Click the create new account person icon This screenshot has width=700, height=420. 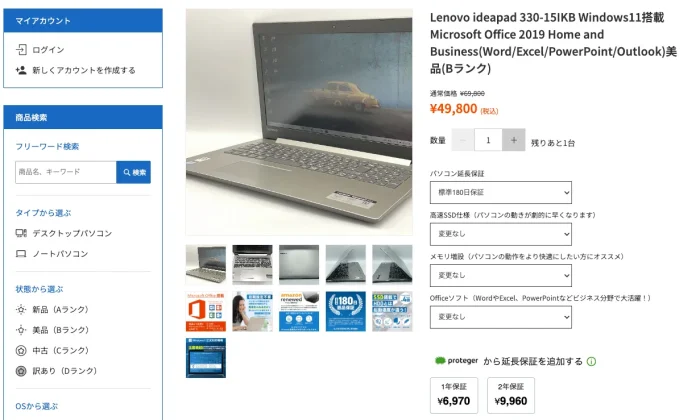[x=21, y=70]
